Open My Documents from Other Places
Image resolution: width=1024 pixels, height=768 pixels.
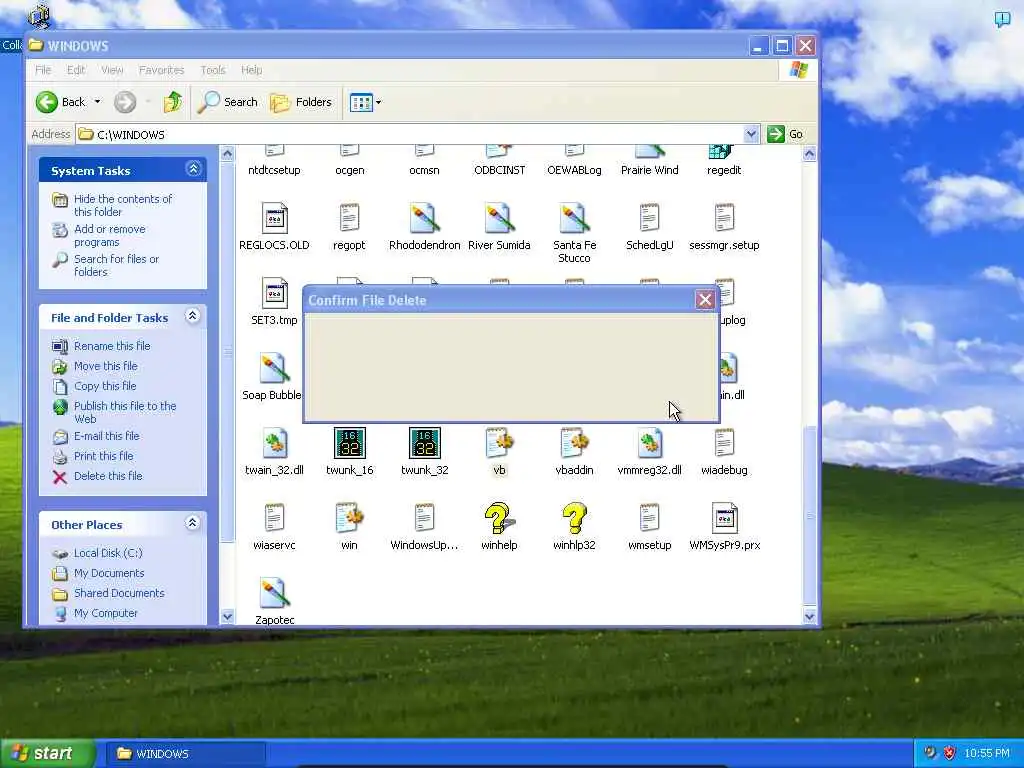[x=109, y=573]
